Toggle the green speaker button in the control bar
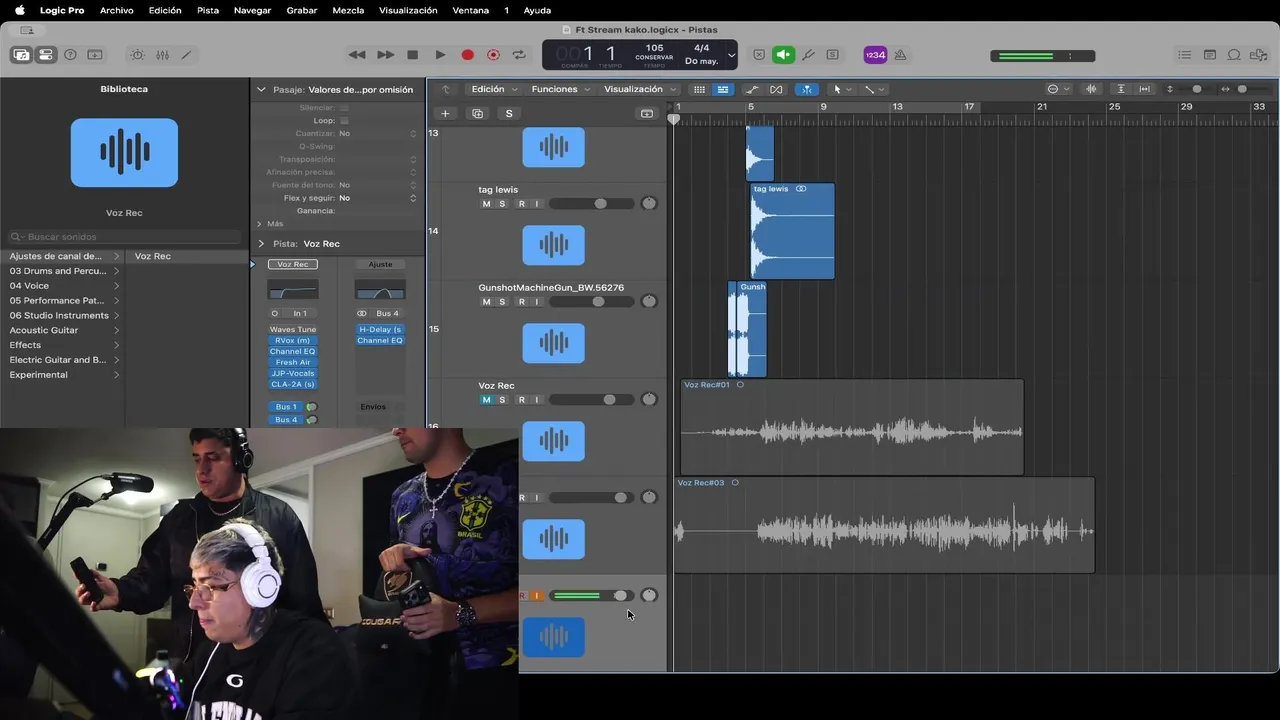 pyautogui.click(x=784, y=55)
